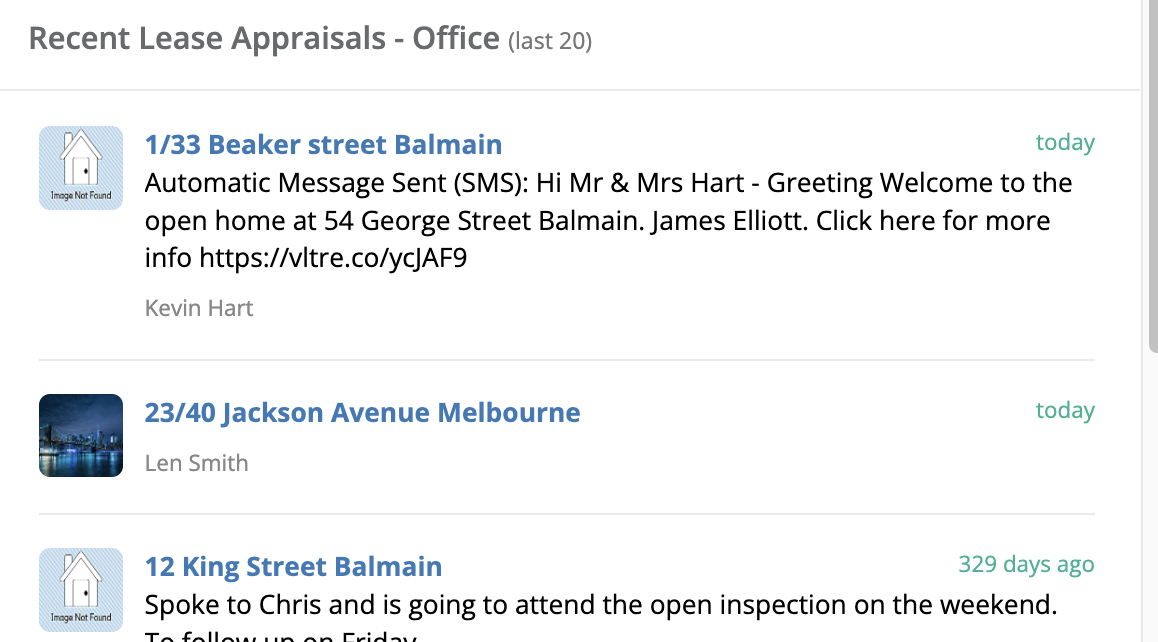
Task: Click the '(last 20)' label in header
Action: [550, 41]
